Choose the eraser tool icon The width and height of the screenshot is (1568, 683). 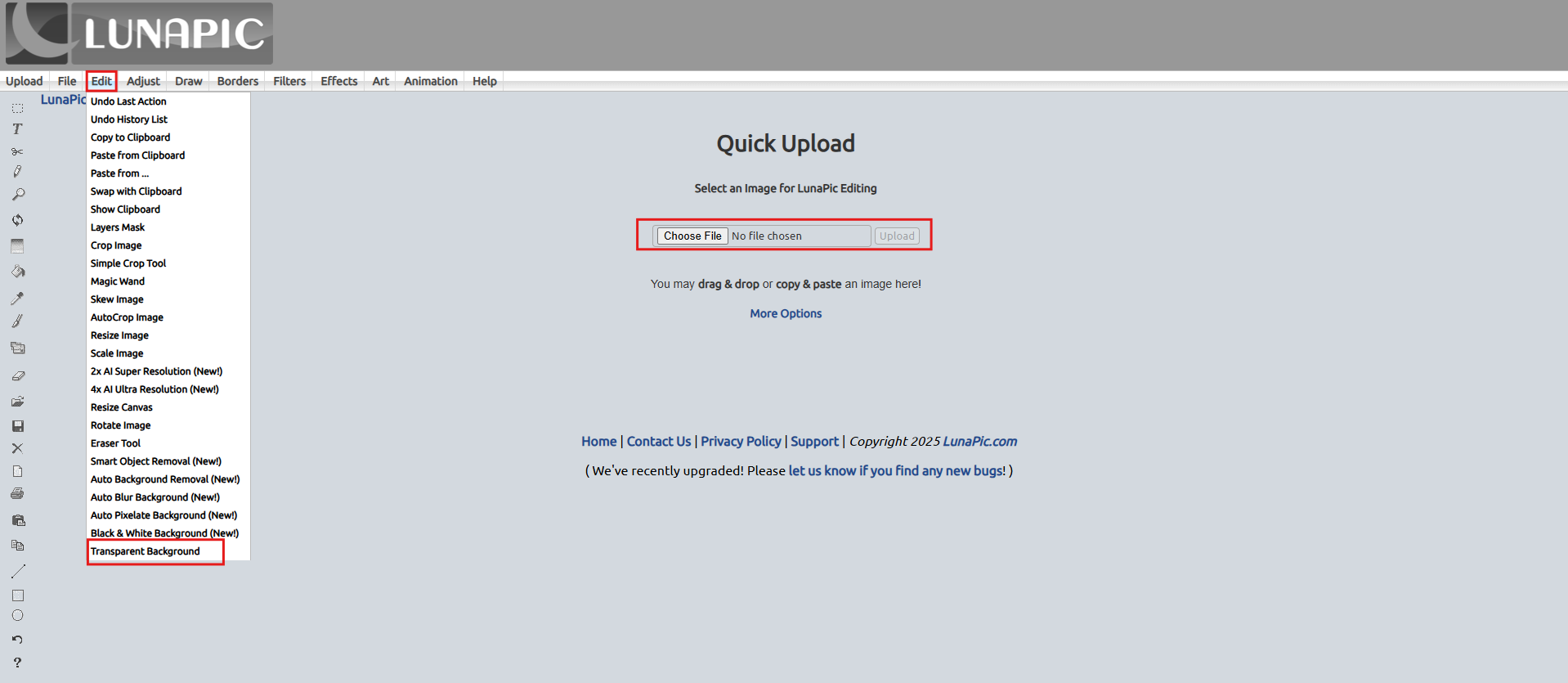pos(17,376)
